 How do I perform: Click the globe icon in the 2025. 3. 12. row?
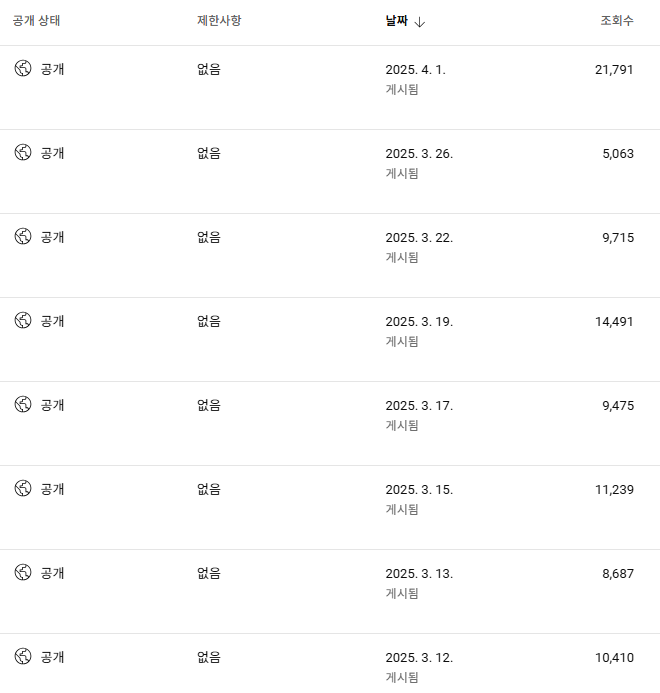click(23, 656)
